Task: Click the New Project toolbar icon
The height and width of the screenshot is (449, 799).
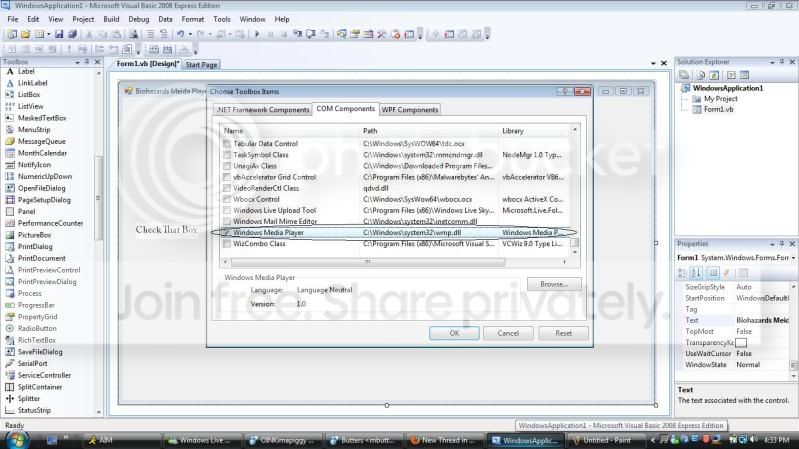Action: tap(12, 34)
